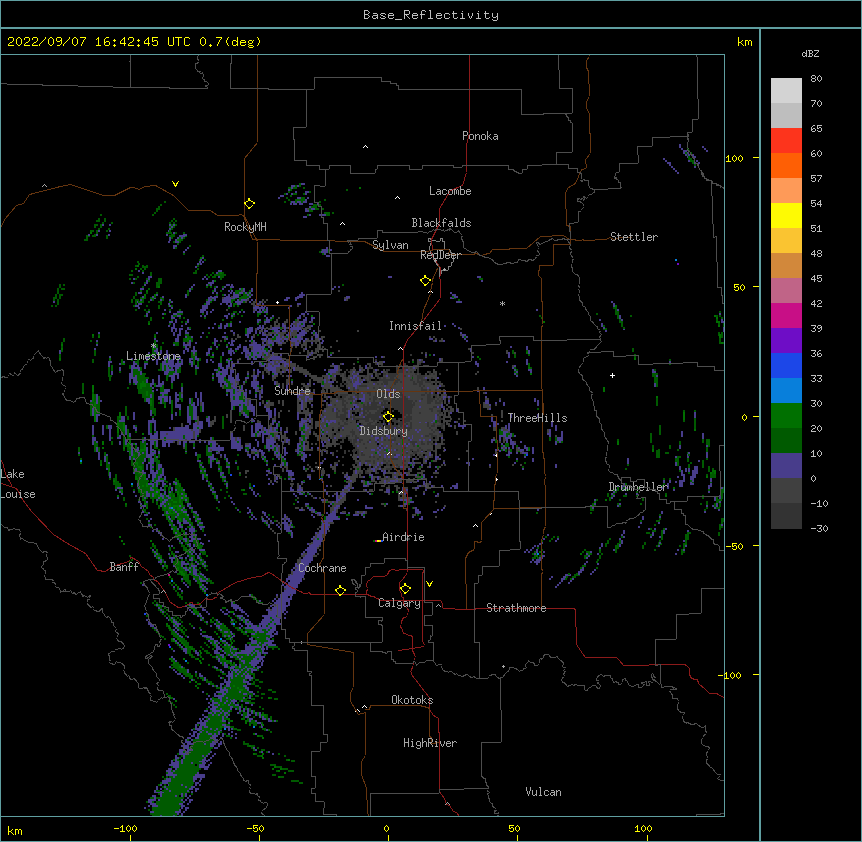Click the Banff label
This screenshot has height=842, width=862.
tap(124, 567)
